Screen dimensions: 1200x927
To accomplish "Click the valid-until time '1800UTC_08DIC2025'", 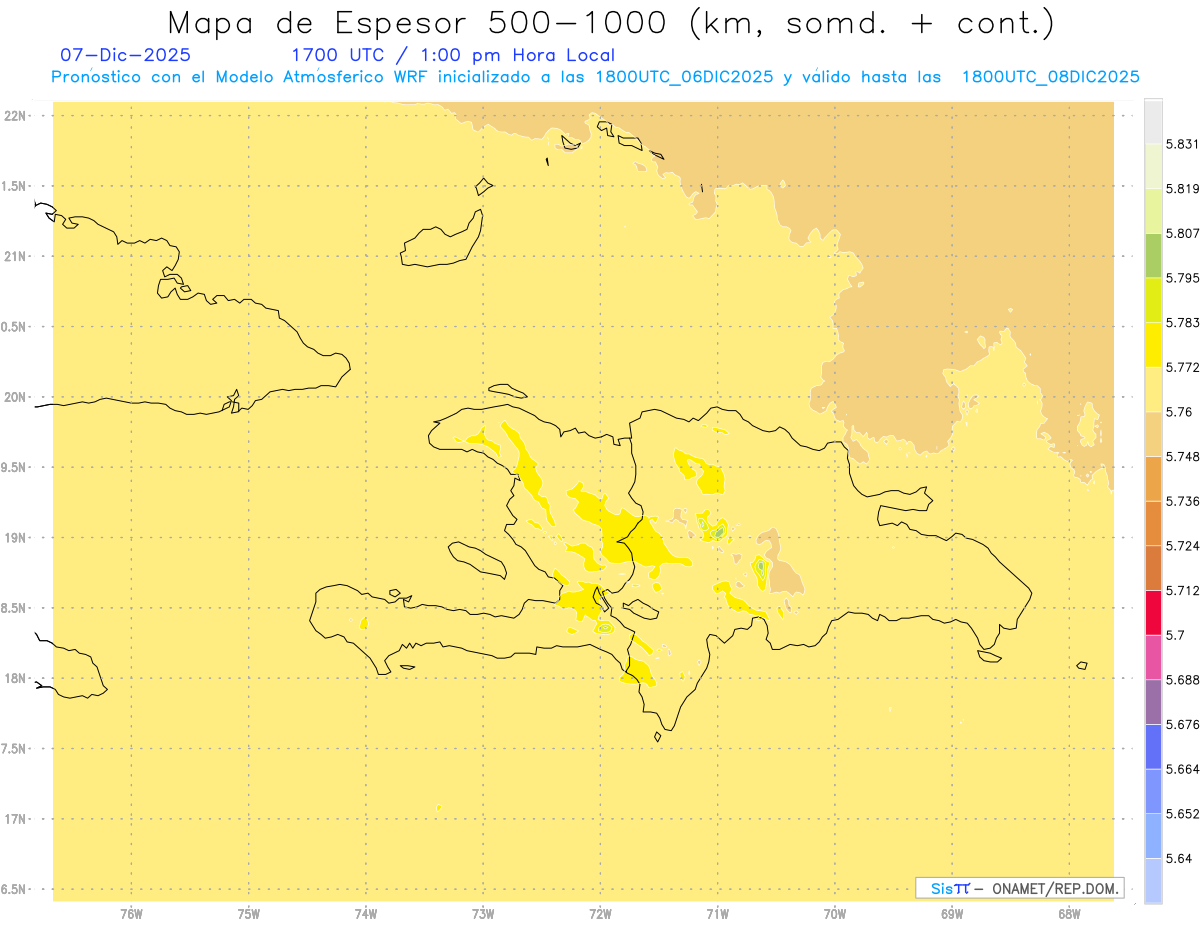I will [1051, 77].
